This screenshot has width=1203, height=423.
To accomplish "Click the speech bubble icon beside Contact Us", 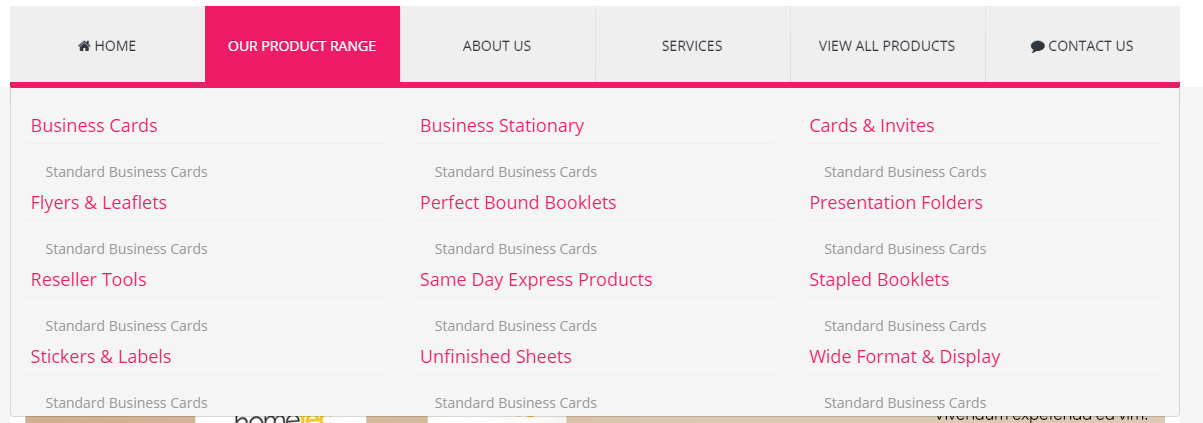I will click(1038, 46).
